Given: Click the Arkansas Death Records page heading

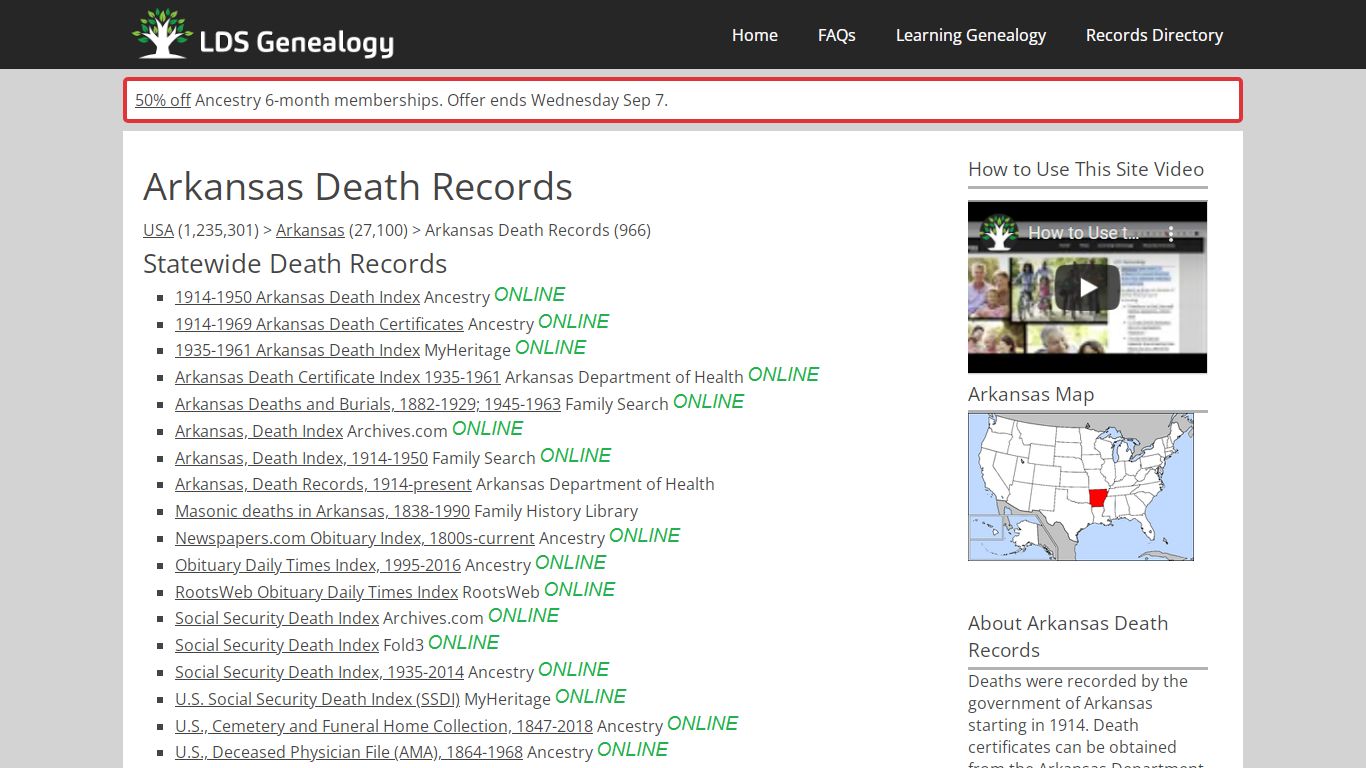Looking at the screenshot, I should point(358,187).
